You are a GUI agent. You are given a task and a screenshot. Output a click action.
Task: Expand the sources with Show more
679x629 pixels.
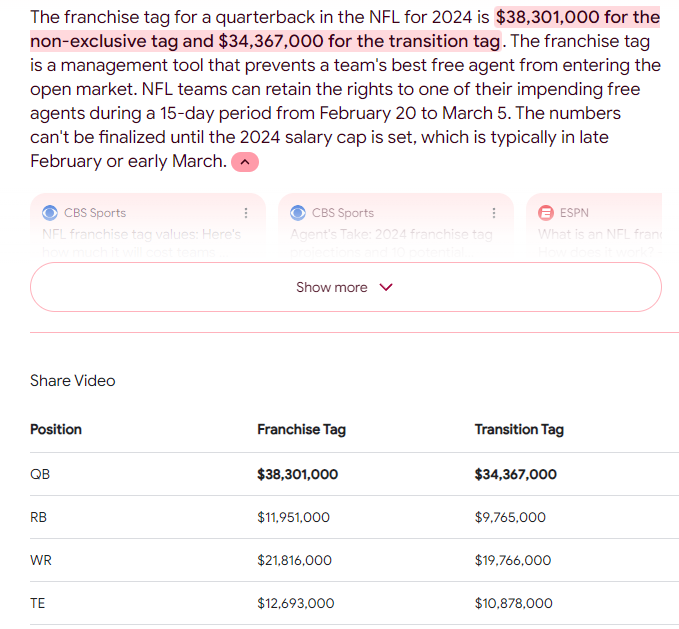click(x=345, y=287)
